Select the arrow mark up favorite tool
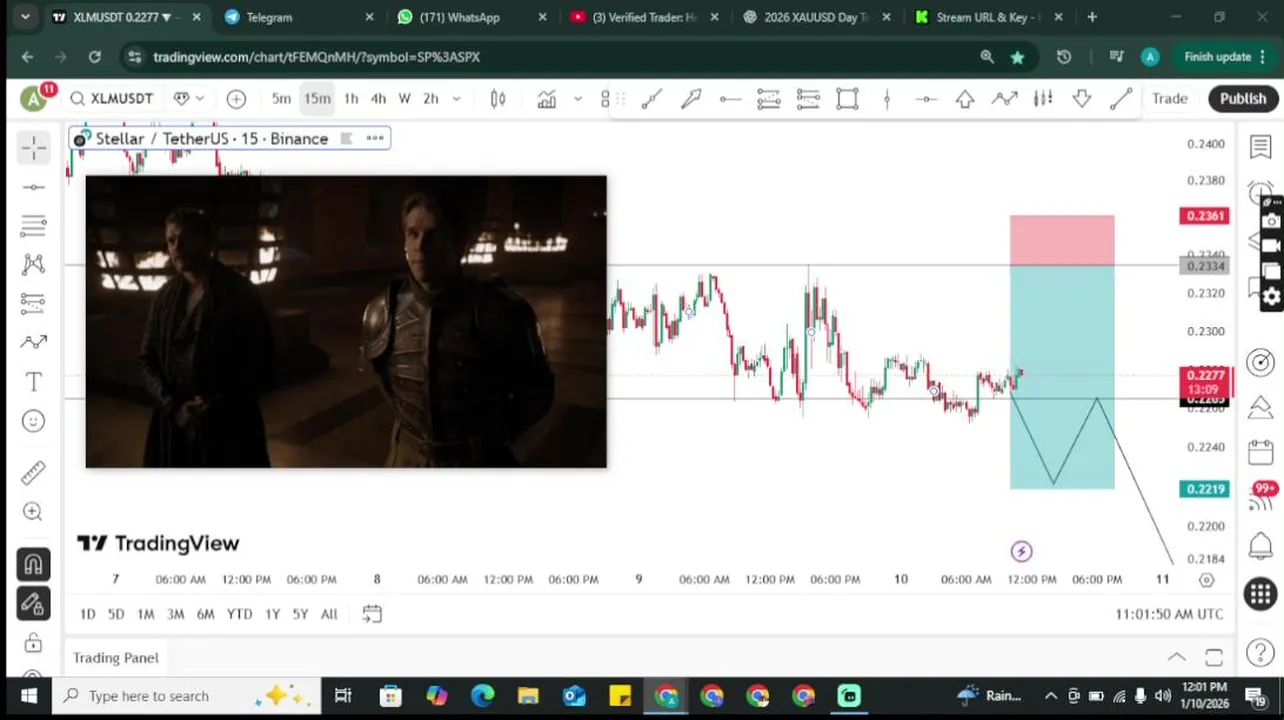Image resolution: width=1284 pixels, height=720 pixels. tap(965, 98)
